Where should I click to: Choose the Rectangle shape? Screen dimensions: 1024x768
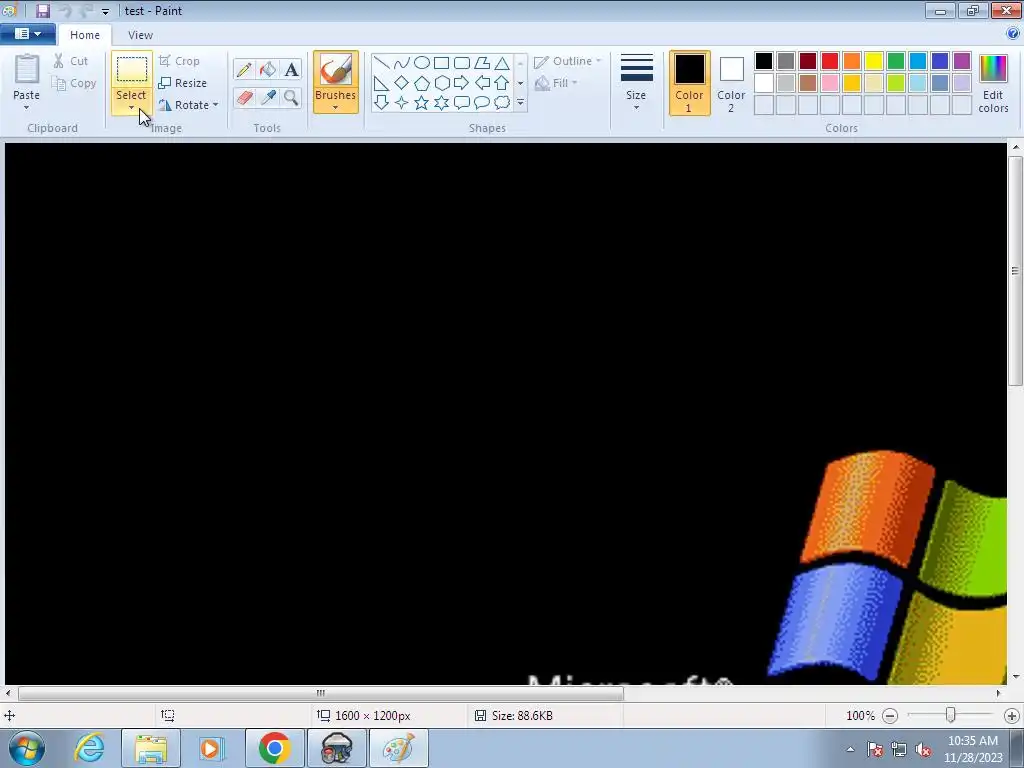[x=441, y=63]
